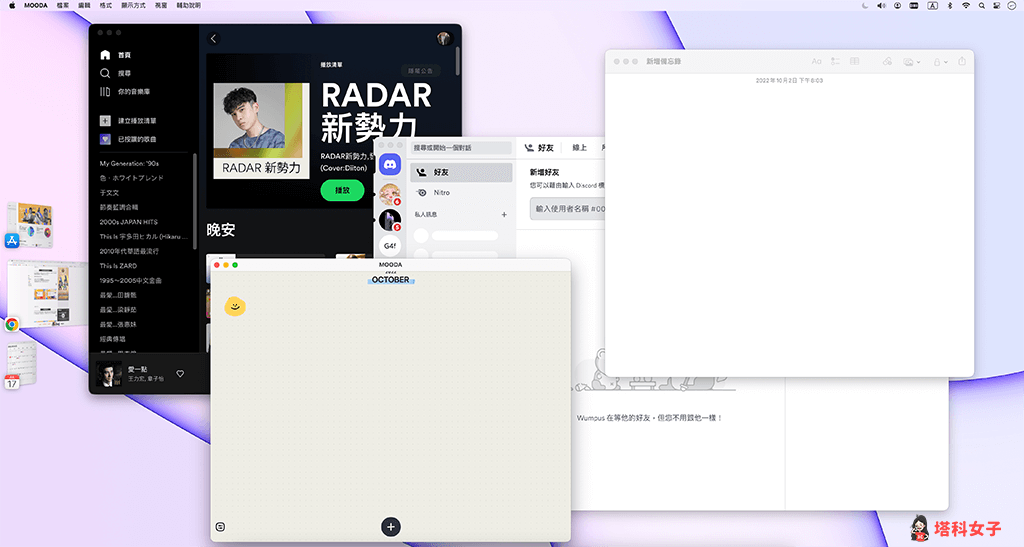The height and width of the screenshot is (547, 1024).
Task: Open Spotlight search in menu bar
Action: coord(982,5)
